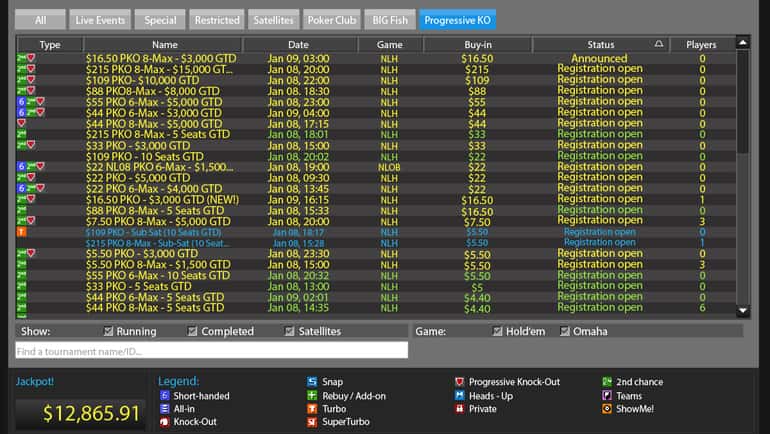This screenshot has height=434, width=770.
Task: Click the ShowMe! legend icon
Action: pyautogui.click(x=607, y=409)
